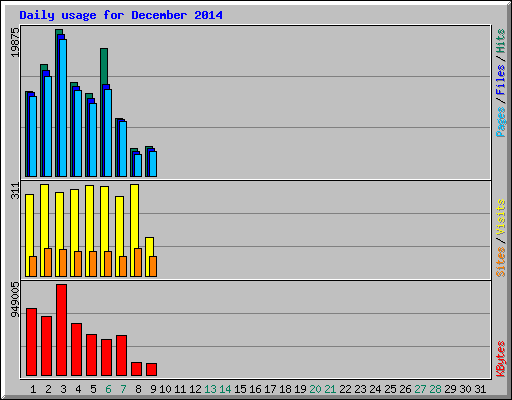Screen dimensions: 512x400
Task: Click green weekend day 7 axis label
Action: [x=123, y=389]
